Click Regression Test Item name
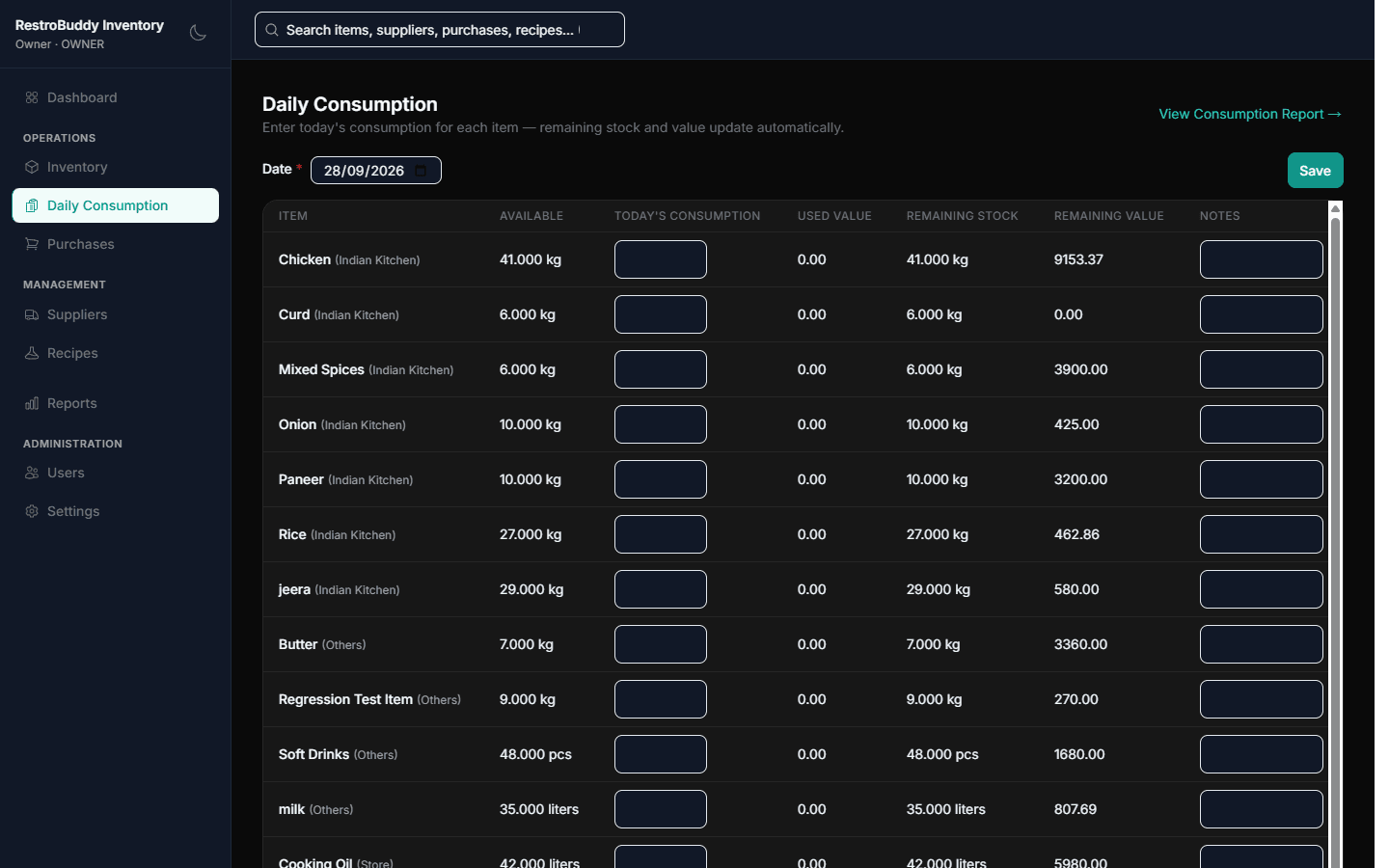1389x868 pixels. 345,699
